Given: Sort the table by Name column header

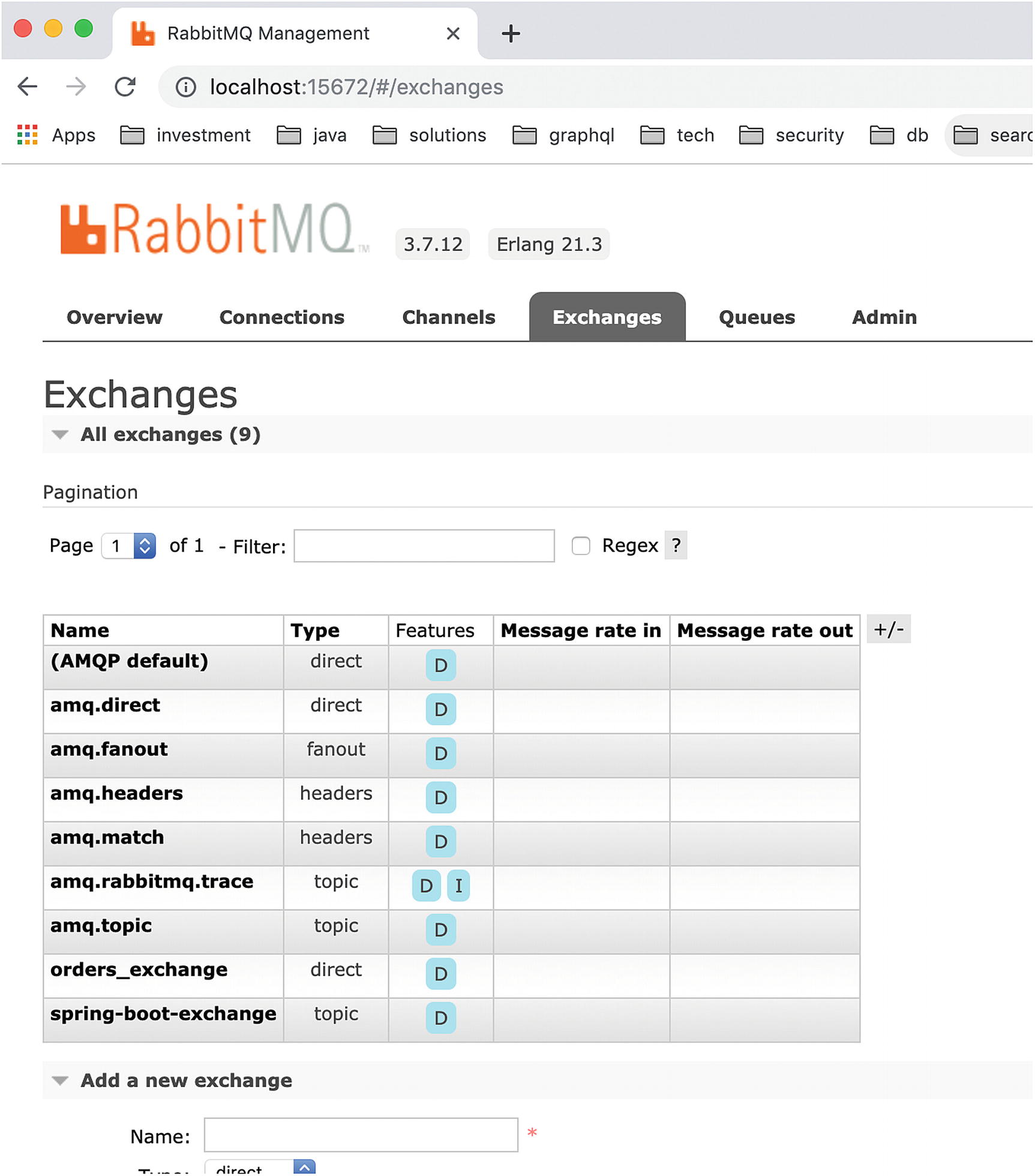Looking at the screenshot, I should click(x=80, y=630).
